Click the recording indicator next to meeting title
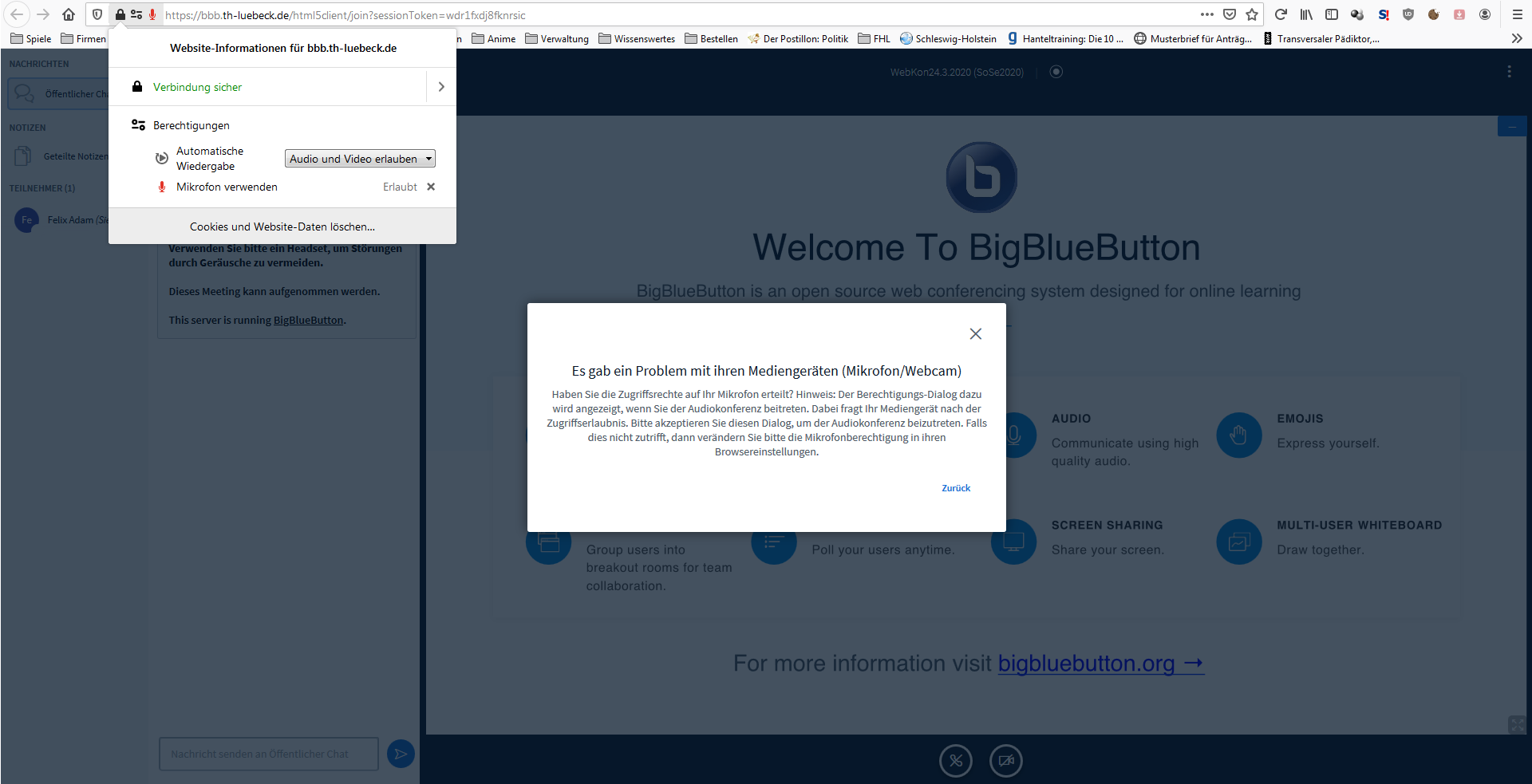The image size is (1532, 784). coord(1056,72)
